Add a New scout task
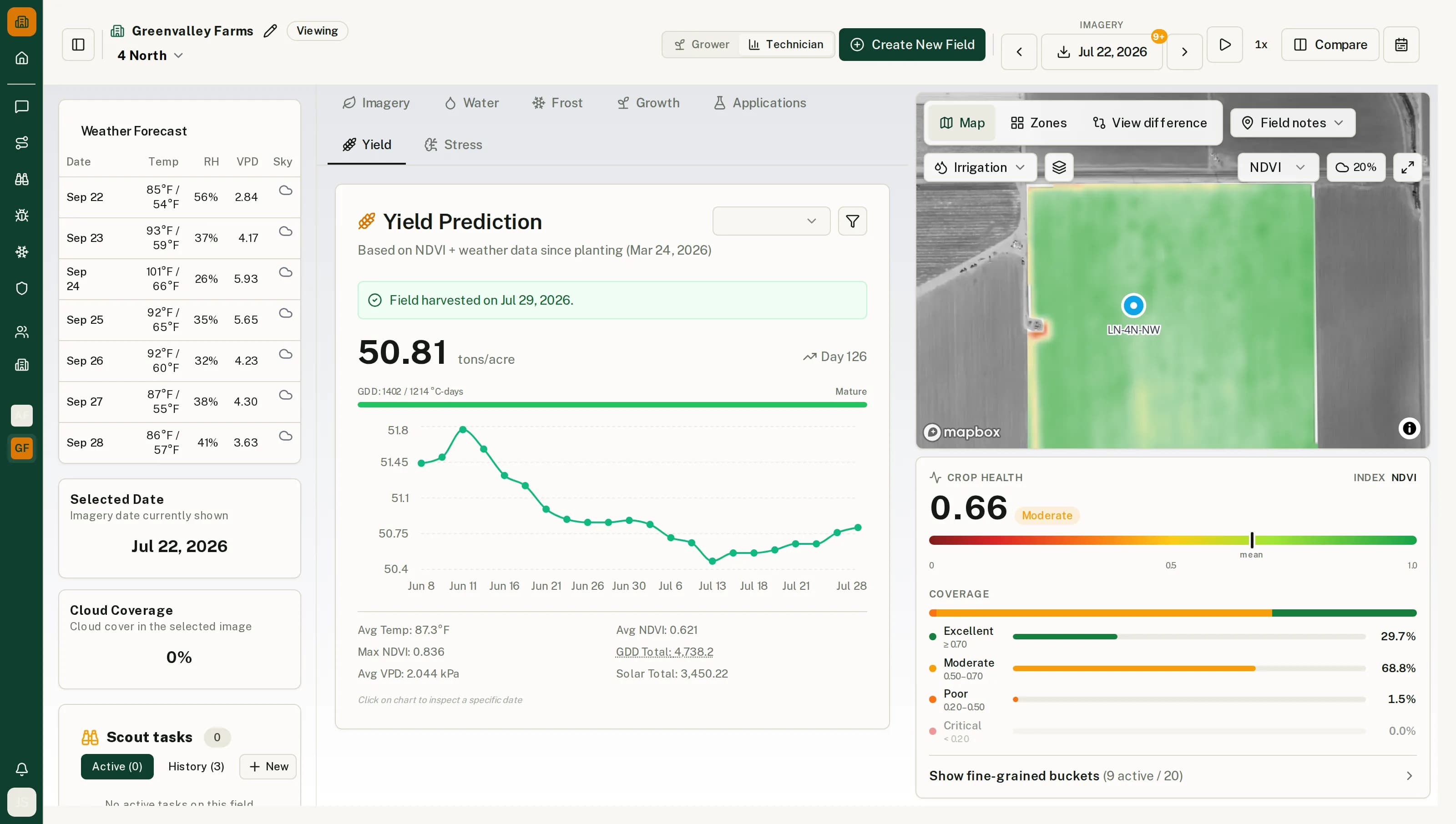 268,766
